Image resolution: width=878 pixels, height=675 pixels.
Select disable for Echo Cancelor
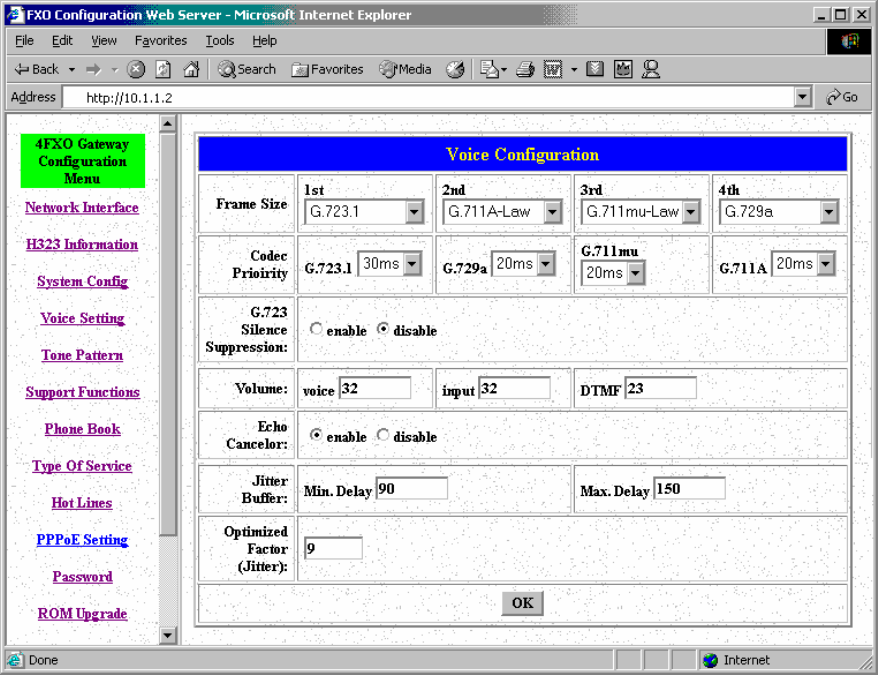tap(383, 436)
